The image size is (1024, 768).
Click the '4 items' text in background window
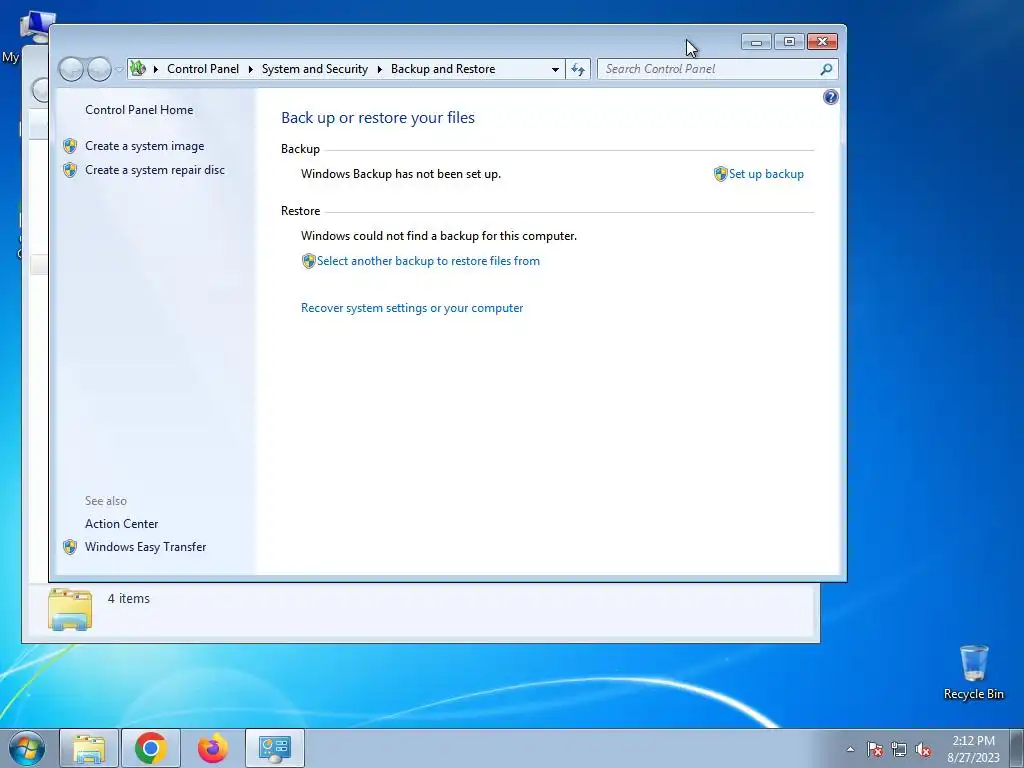[x=129, y=599]
